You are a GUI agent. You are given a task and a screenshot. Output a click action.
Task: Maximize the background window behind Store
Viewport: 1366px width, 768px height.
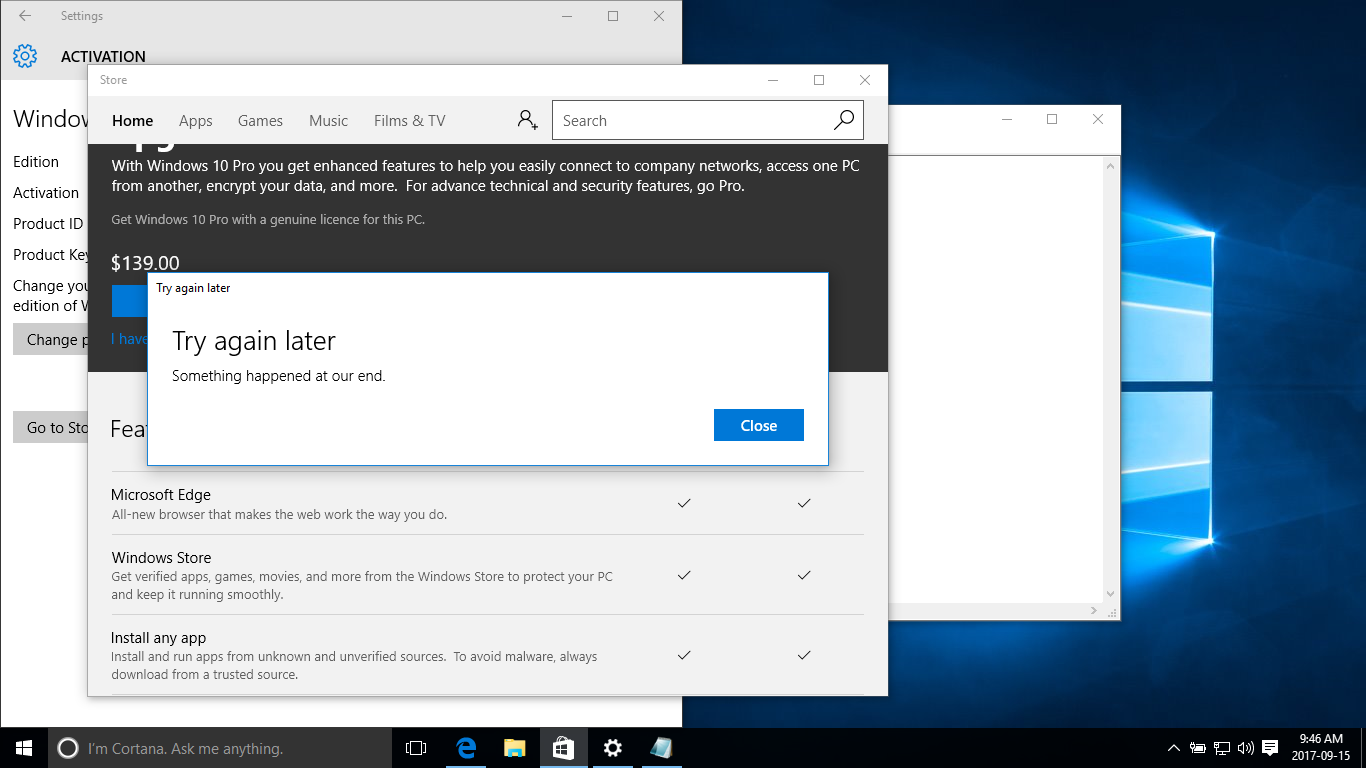[x=1052, y=119]
